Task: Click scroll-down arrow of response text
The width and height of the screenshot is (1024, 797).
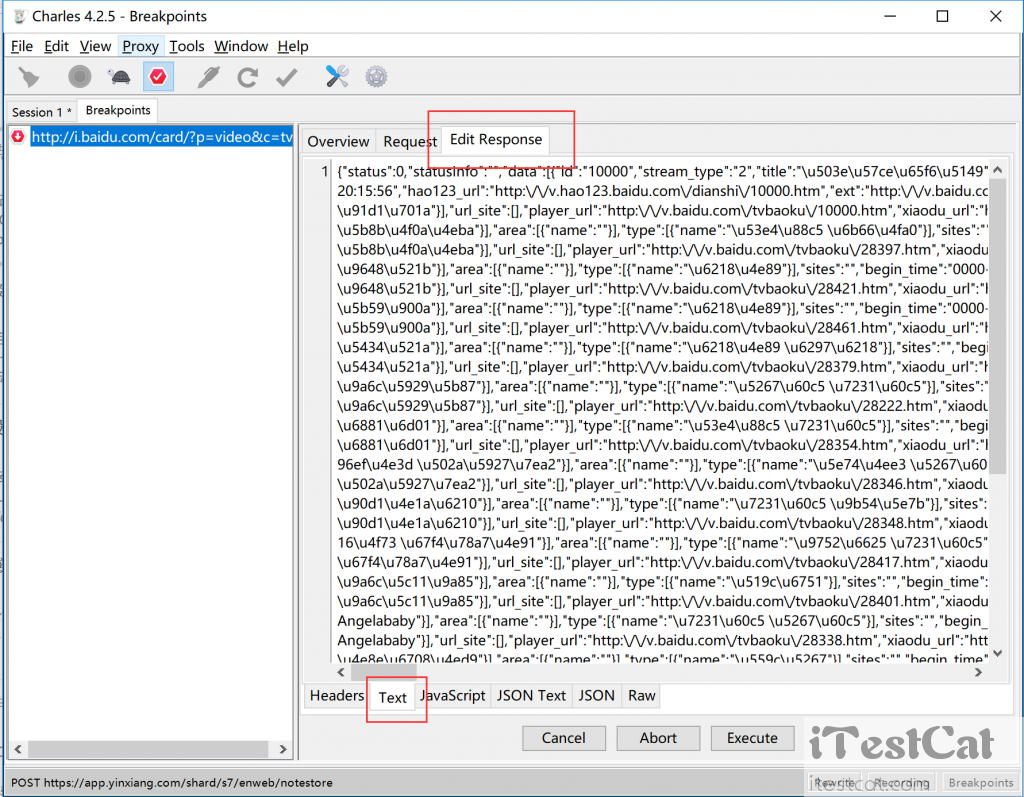Action: (997, 653)
